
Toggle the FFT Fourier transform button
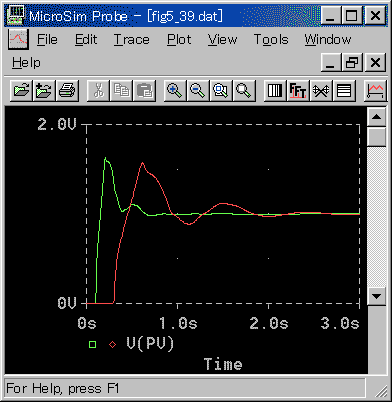298,90
